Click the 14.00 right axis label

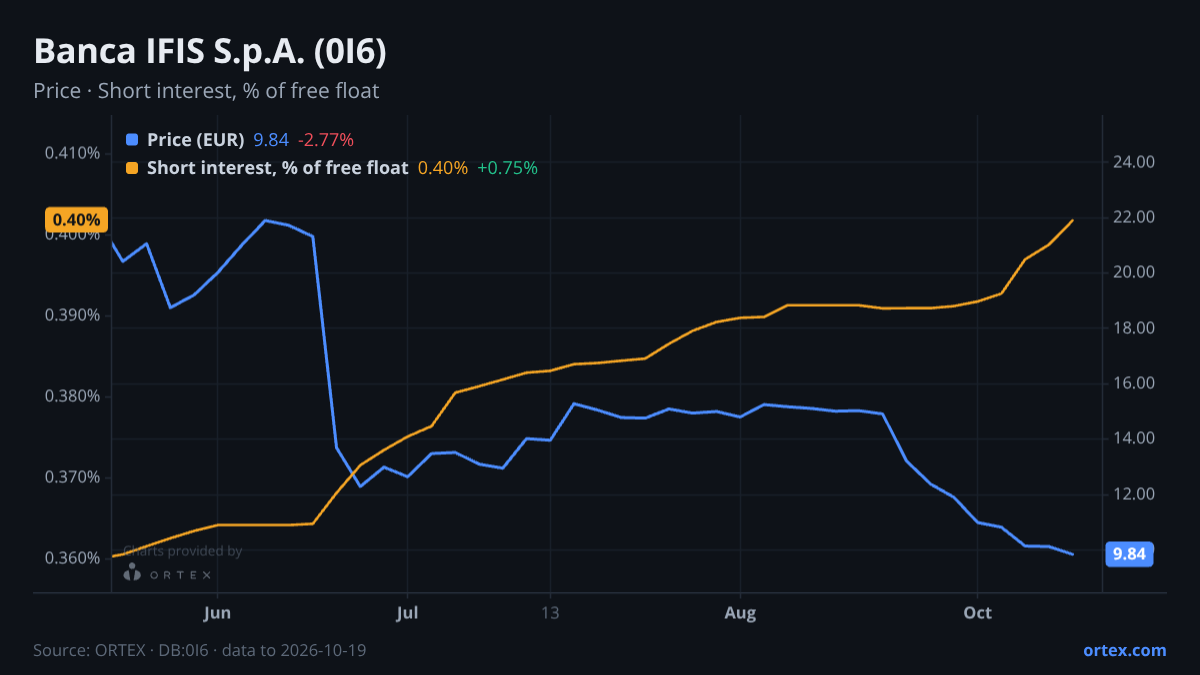point(1134,438)
